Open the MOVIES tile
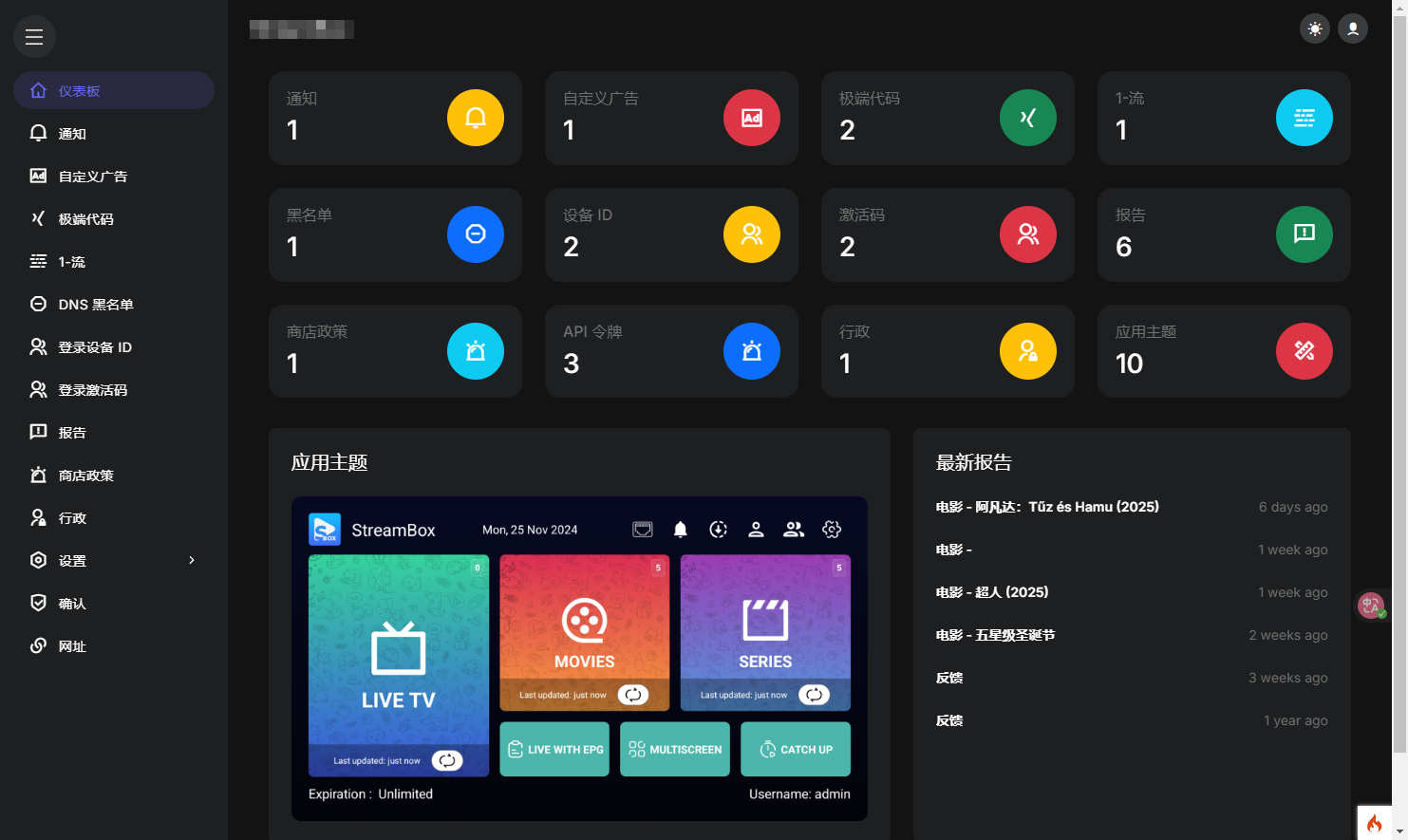1408x840 pixels. point(585,632)
